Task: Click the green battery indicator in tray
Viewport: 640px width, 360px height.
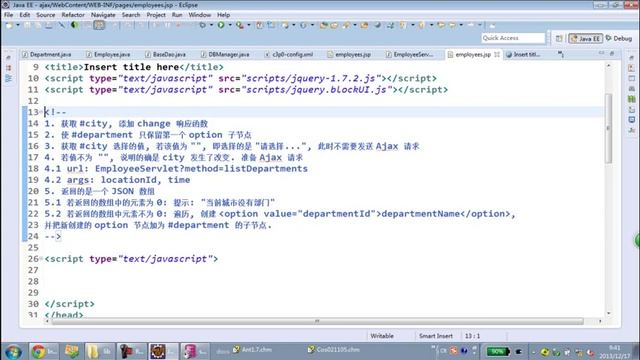Action: coord(497,351)
